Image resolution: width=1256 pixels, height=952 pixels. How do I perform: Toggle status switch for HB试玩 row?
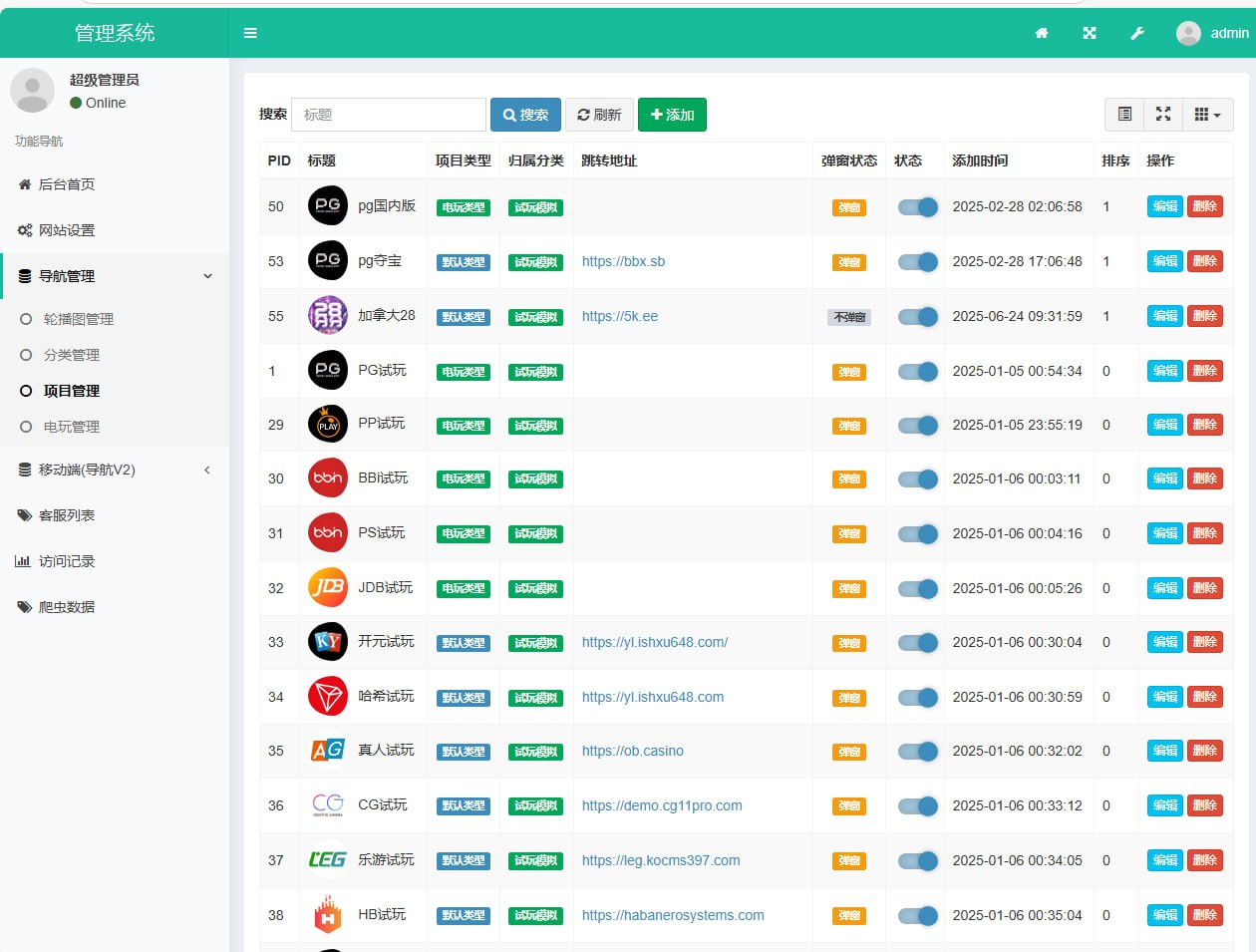(917, 915)
